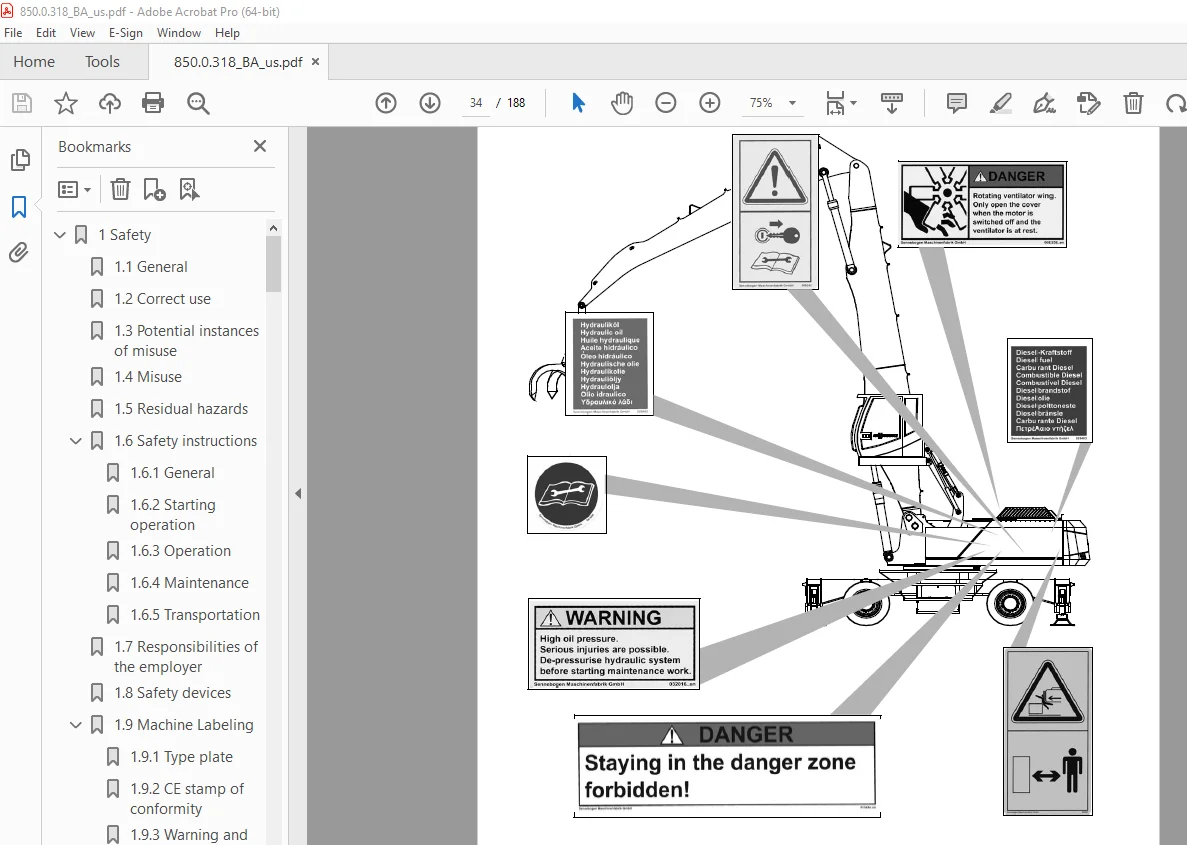Screen dimensions: 1187x845
Task: Jump to 1.2 Correct use bookmark
Action: pos(163,299)
